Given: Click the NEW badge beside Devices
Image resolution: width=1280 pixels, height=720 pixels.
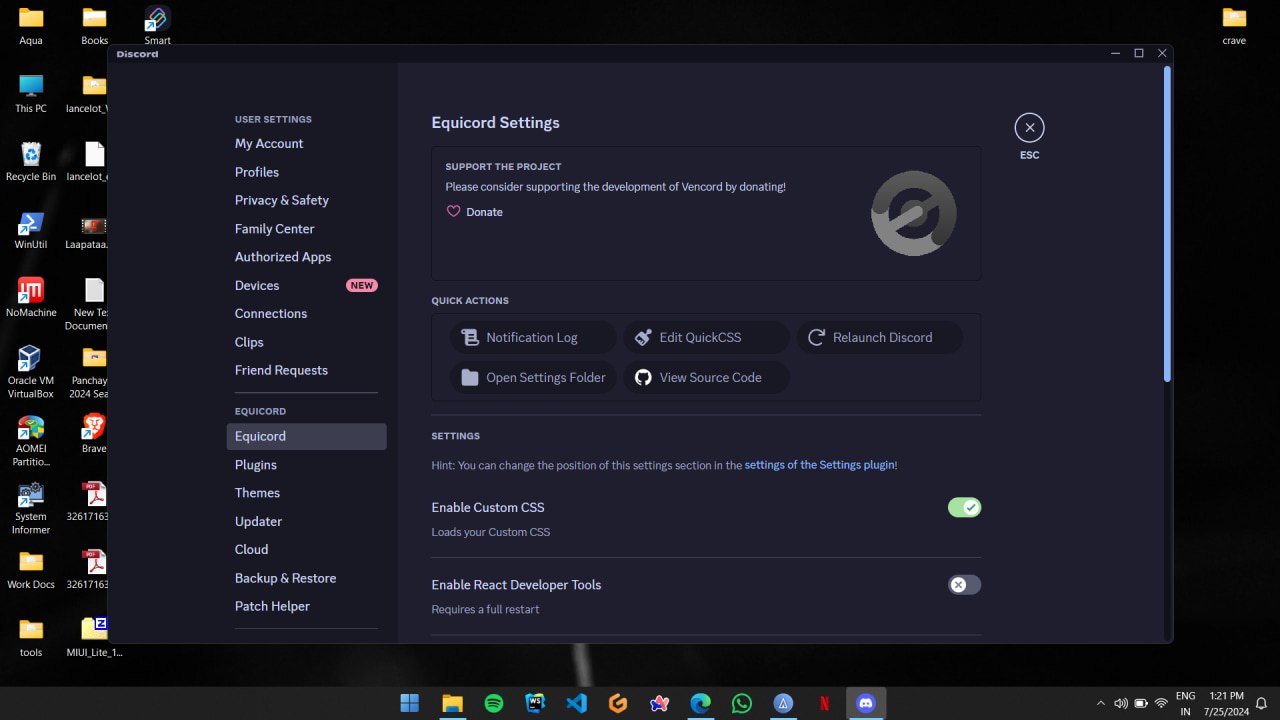Looking at the screenshot, I should click(362, 286).
